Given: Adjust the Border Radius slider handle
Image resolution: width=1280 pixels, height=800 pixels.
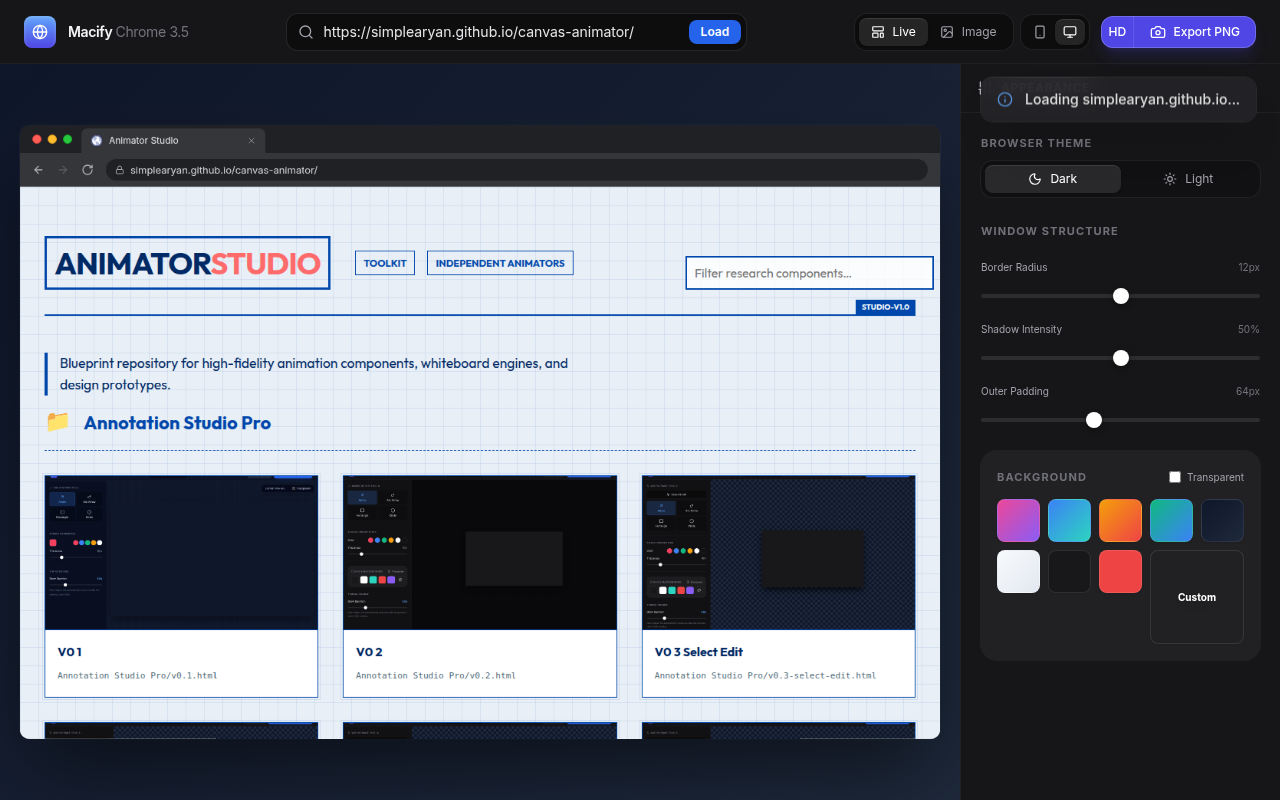Looking at the screenshot, I should coord(1120,296).
